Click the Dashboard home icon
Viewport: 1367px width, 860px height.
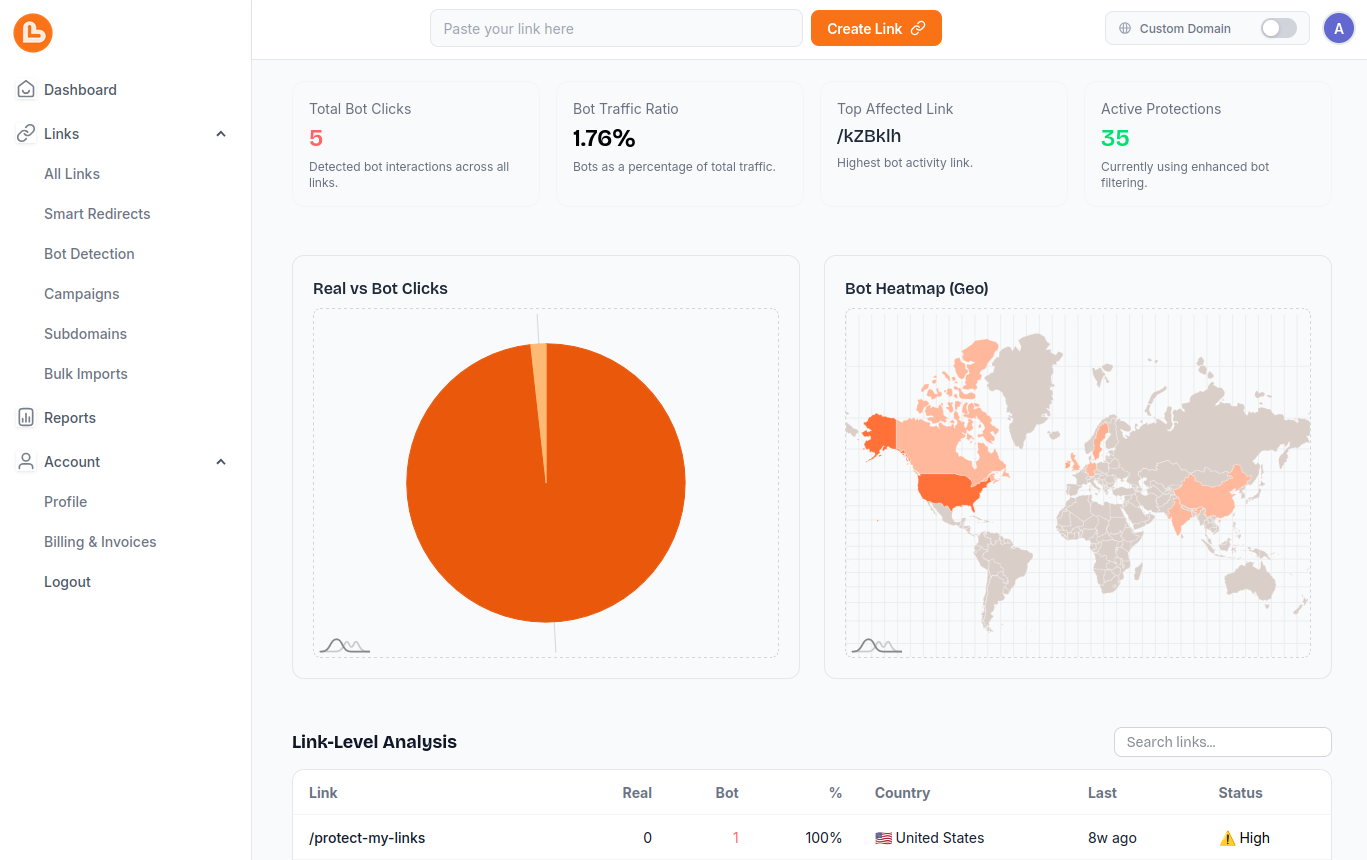point(26,90)
